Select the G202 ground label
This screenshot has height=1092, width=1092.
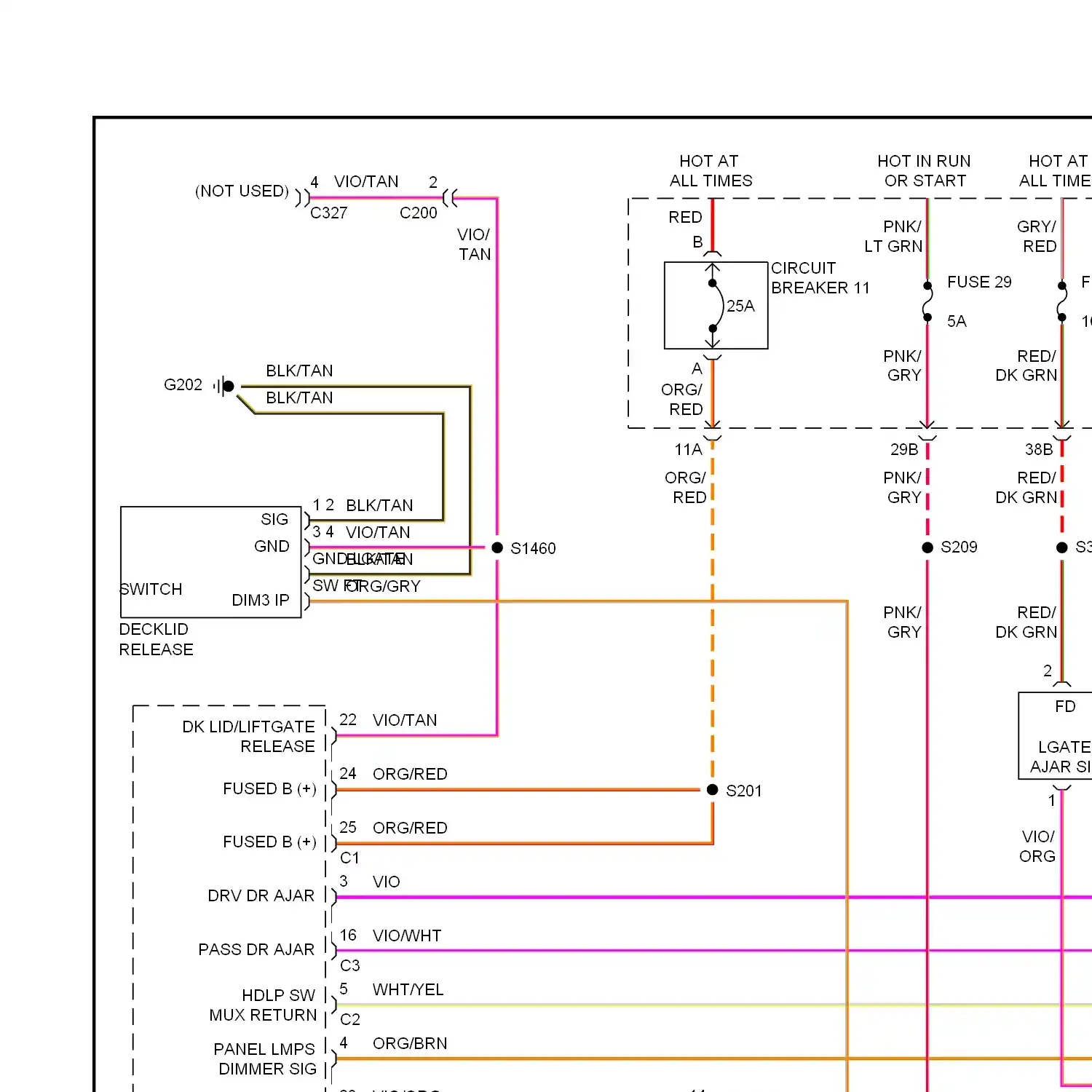[x=183, y=384]
